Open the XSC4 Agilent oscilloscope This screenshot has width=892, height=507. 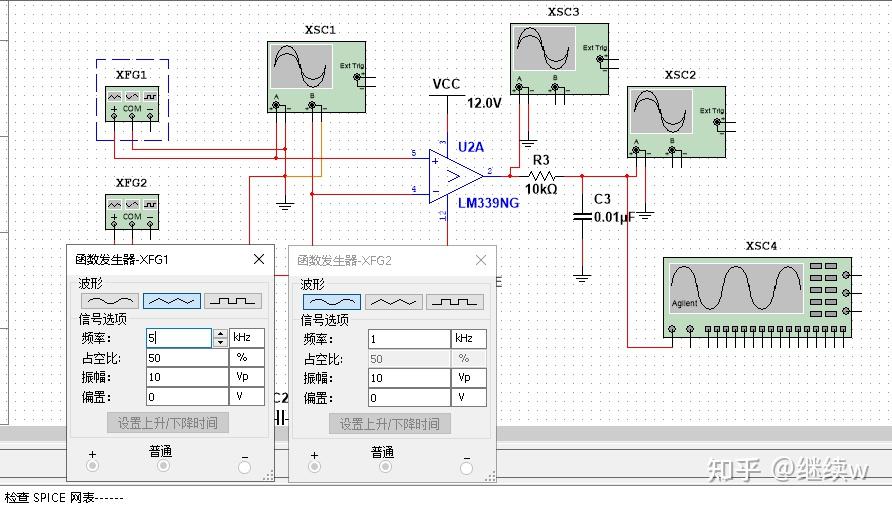pyautogui.click(x=757, y=297)
